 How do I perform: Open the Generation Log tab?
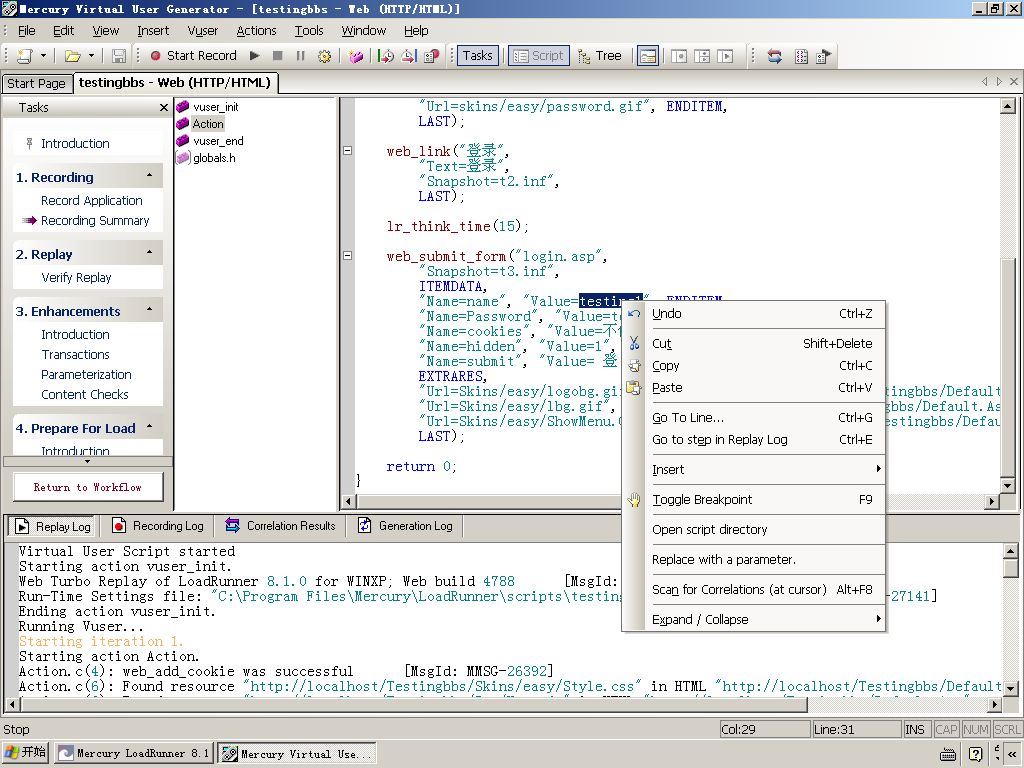[406, 526]
